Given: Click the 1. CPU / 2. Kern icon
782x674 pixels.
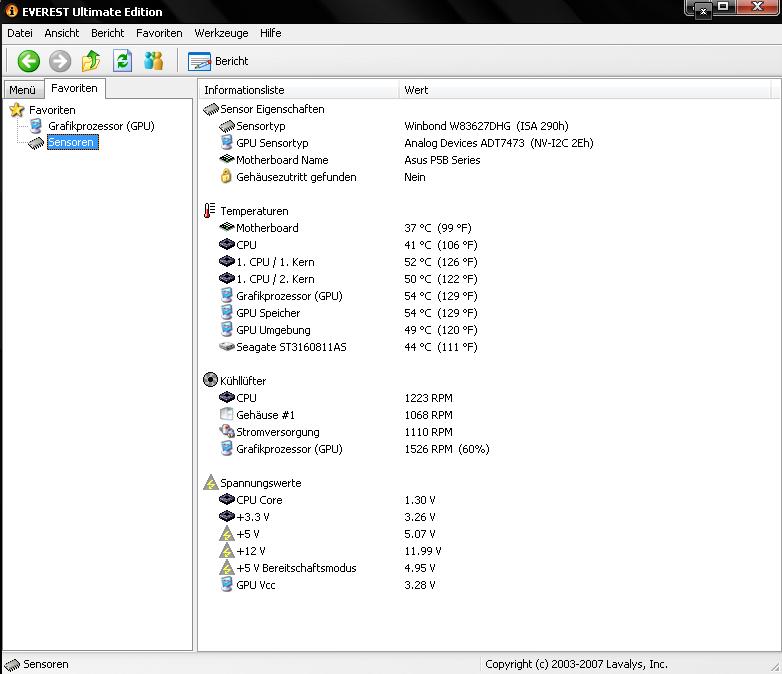Looking at the screenshot, I should click(x=227, y=278).
